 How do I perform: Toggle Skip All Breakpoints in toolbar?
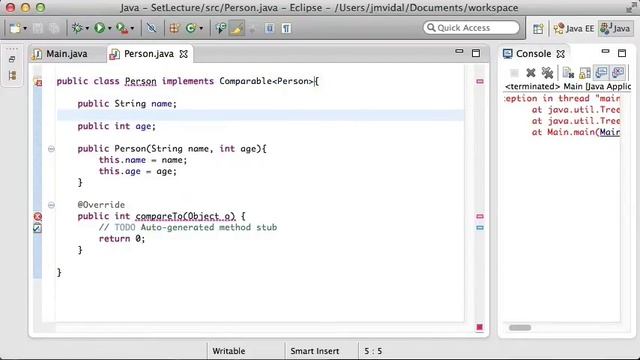click(151, 28)
